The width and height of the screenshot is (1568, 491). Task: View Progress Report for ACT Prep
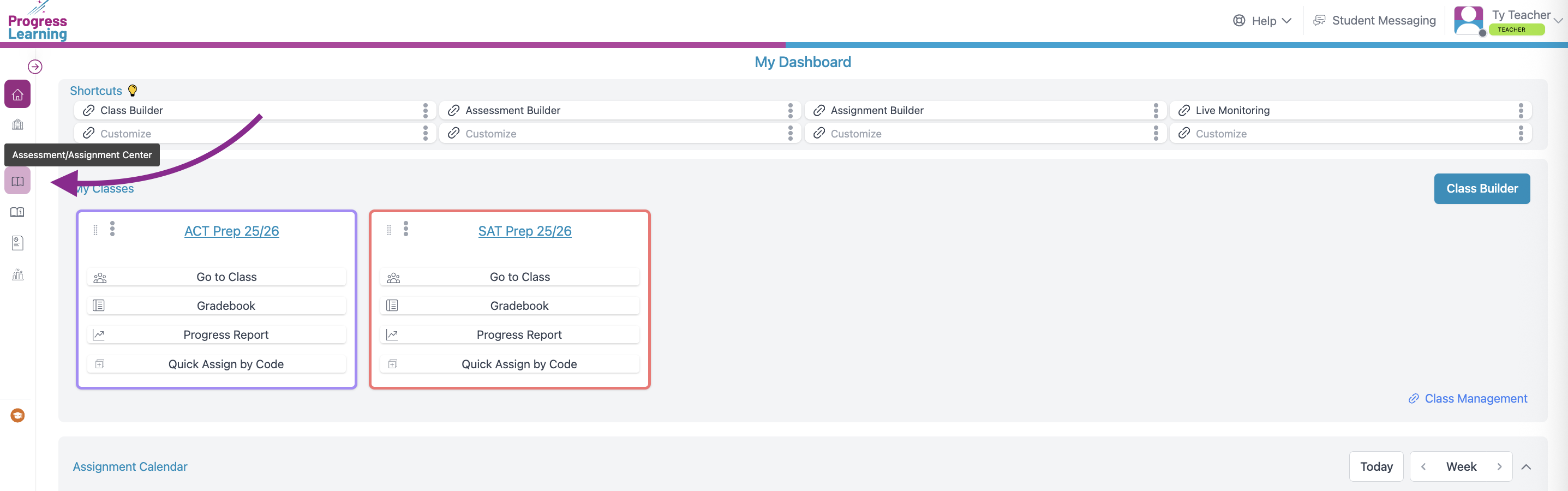click(x=217, y=334)
